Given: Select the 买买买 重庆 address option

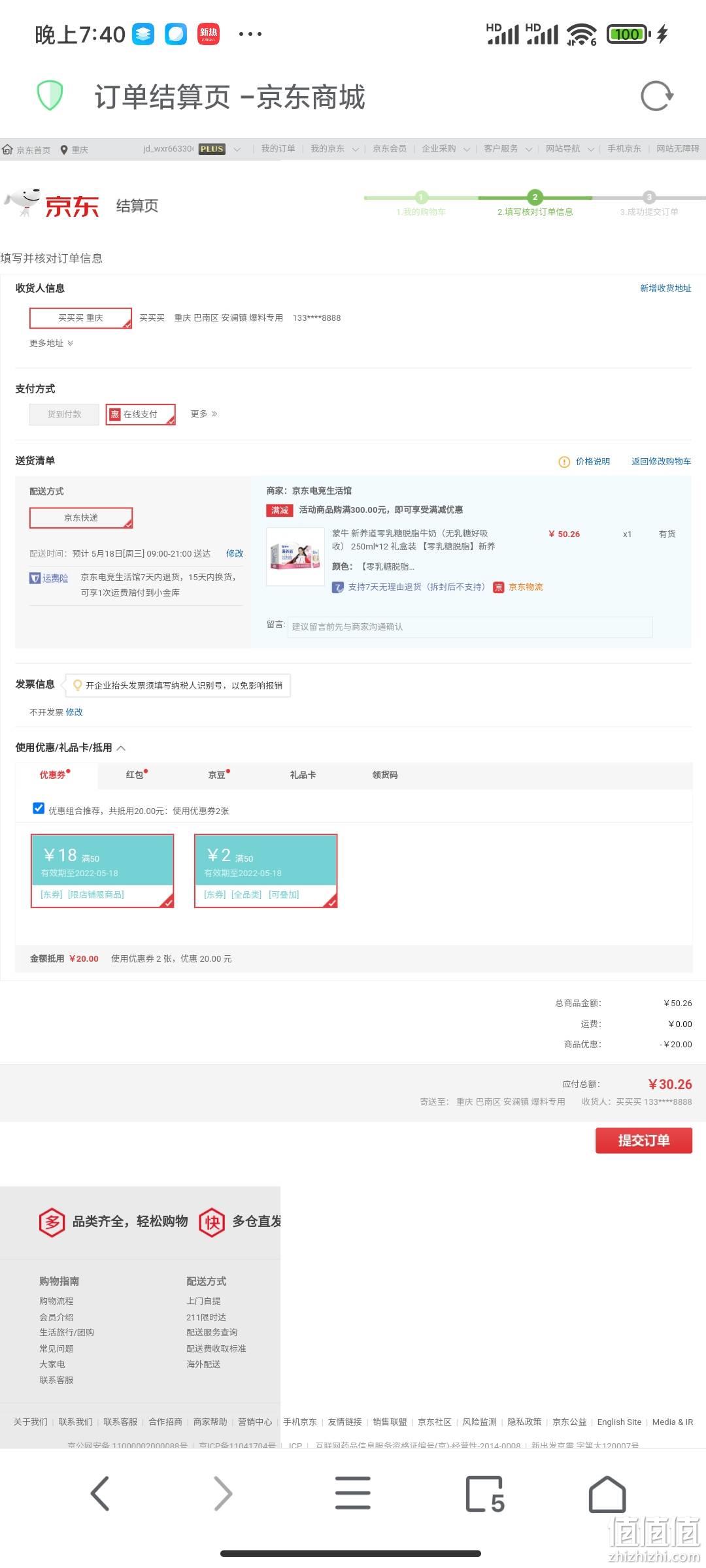Looking at the screenshot, I should coord(80,318).
